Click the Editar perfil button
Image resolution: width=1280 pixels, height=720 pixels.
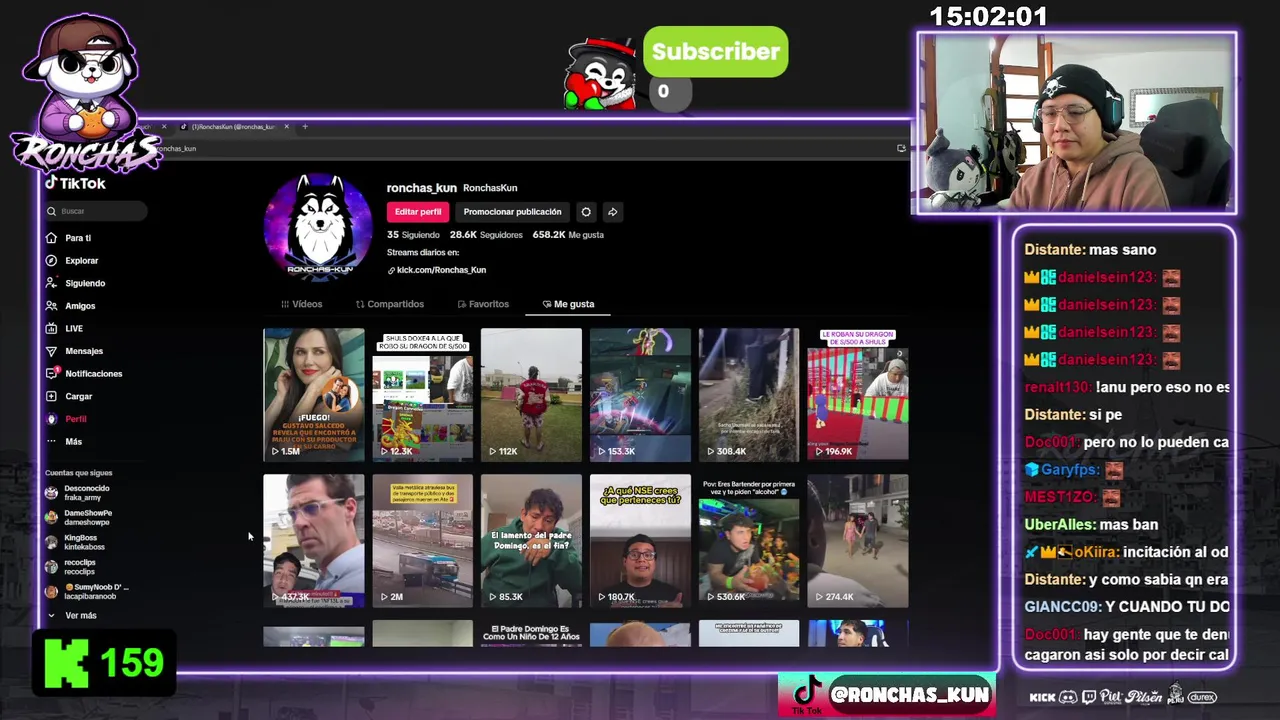[418, 212]
